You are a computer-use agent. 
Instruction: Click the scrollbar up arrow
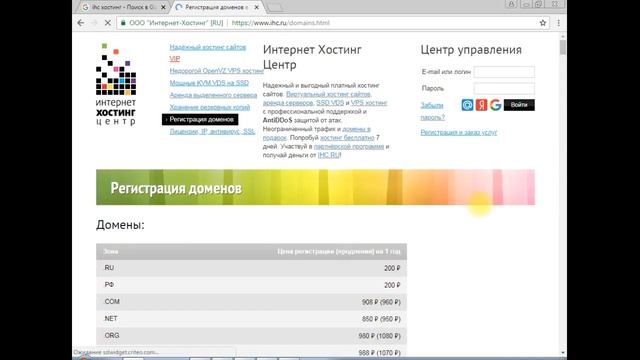563,36
